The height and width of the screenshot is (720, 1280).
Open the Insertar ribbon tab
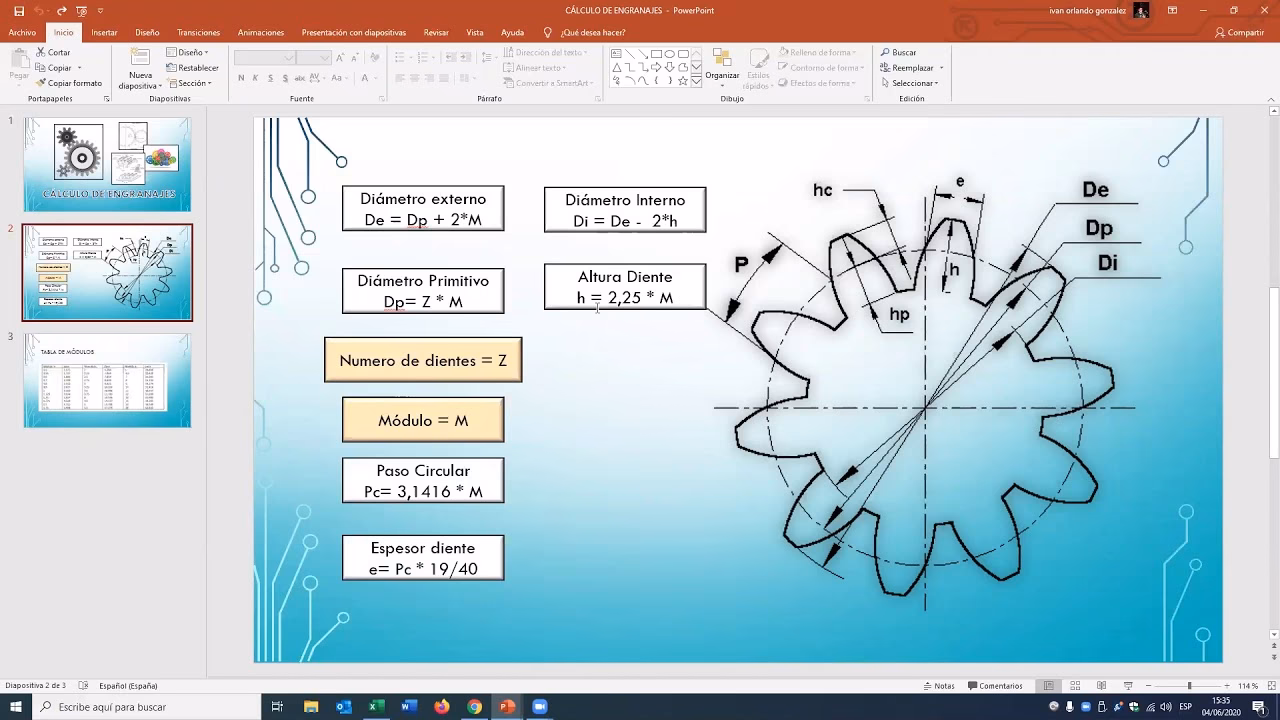point(104,32)
